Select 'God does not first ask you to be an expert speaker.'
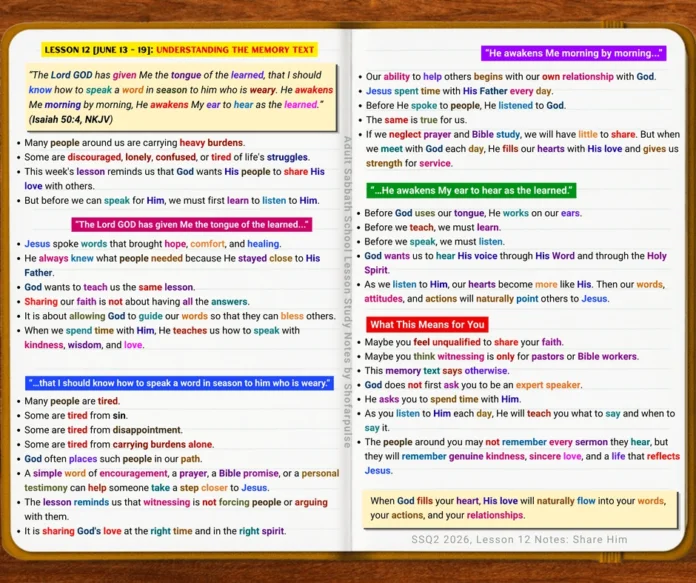The image size is (696, 583). click(x=473, y=385)
